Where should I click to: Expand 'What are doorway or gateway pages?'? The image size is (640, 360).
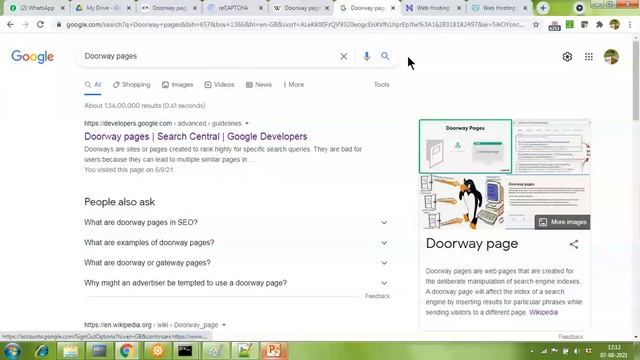tap(237, 263)
